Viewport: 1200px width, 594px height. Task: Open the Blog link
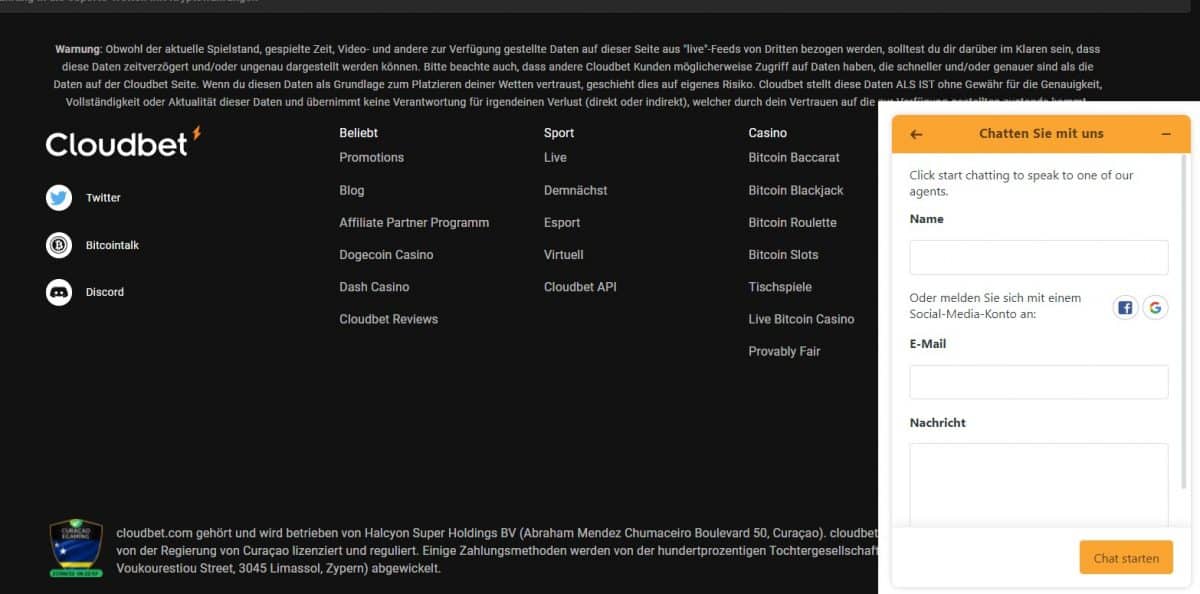(x=352, y=190)
